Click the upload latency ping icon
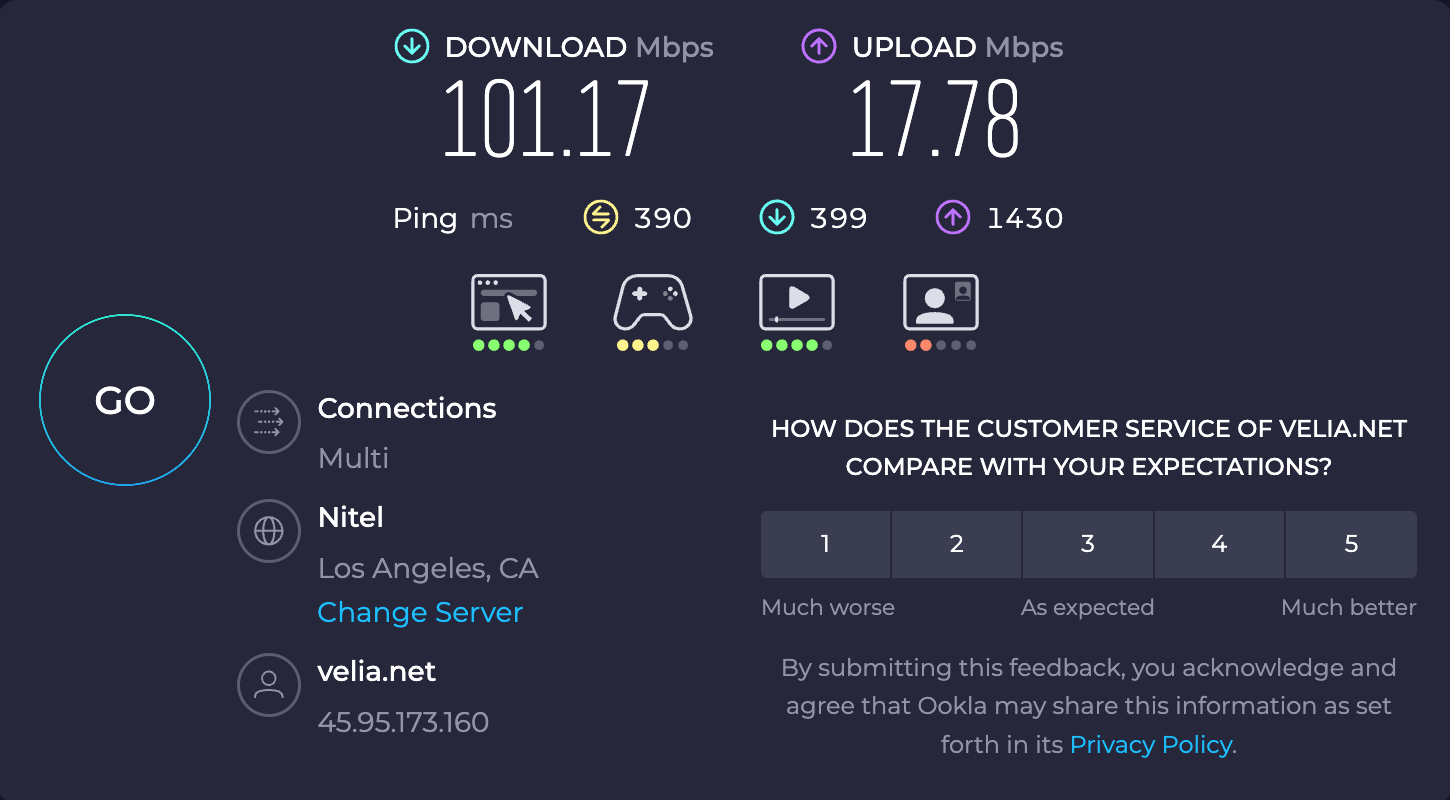Viewport: 1450px width, 800px height. coord(952,217)
